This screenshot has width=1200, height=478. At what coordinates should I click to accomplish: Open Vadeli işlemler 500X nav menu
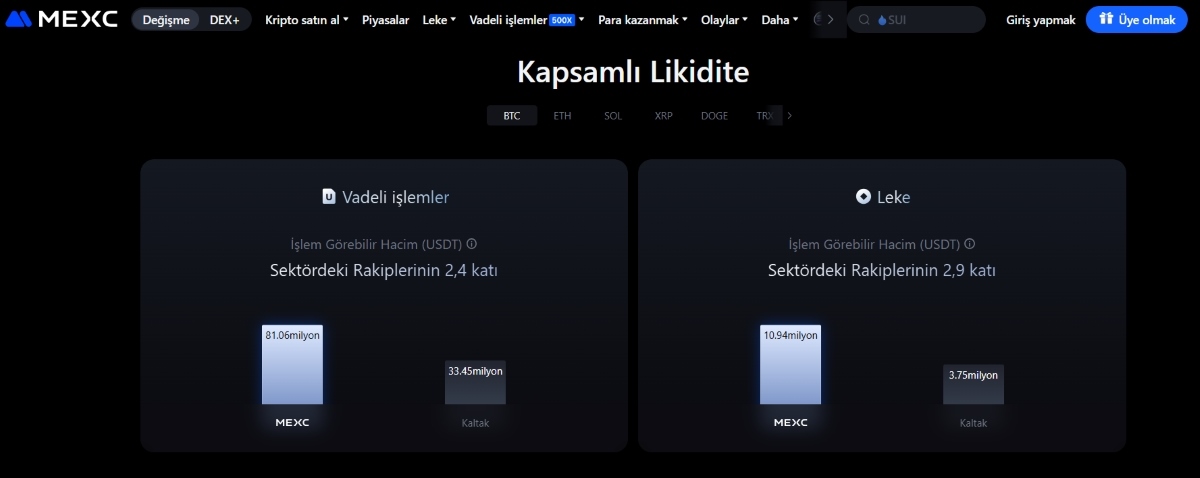click(x=526, y=19)
